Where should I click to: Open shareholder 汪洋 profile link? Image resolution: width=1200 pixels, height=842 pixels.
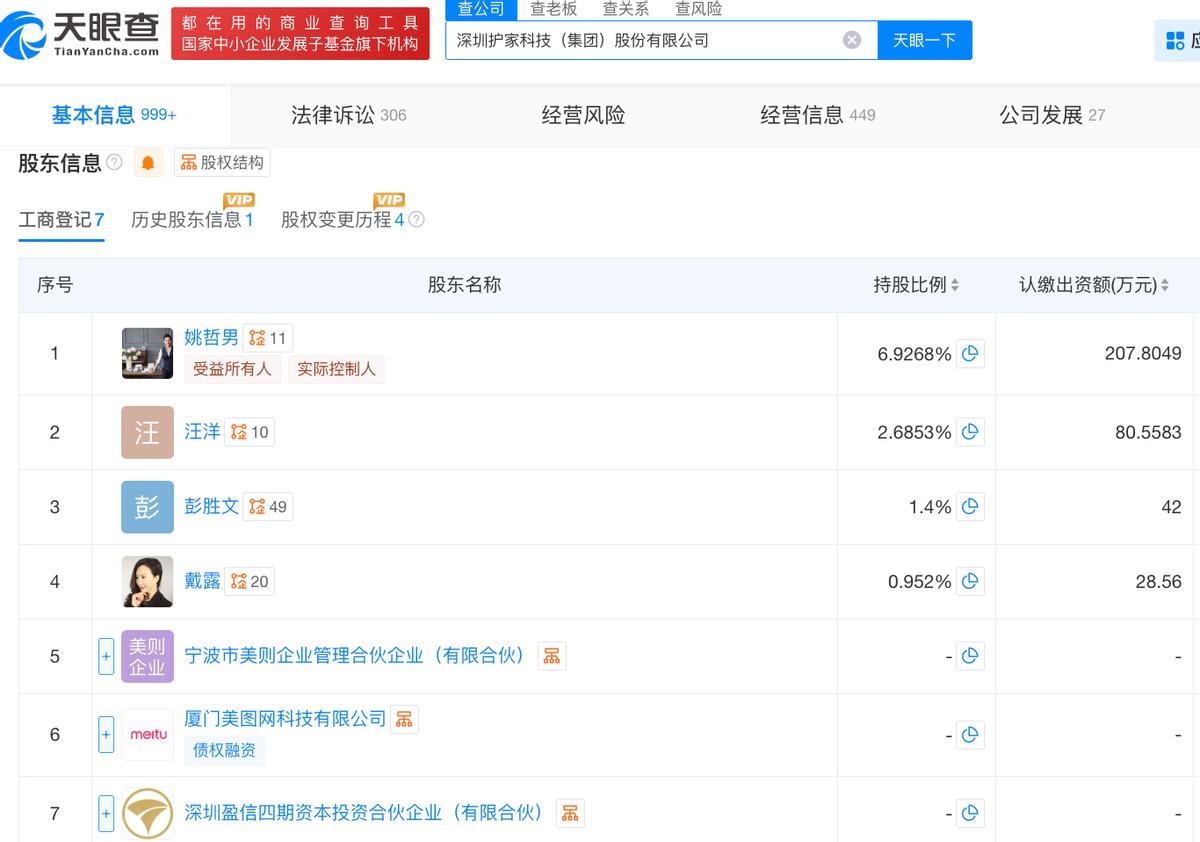click(x=202, y=431)
